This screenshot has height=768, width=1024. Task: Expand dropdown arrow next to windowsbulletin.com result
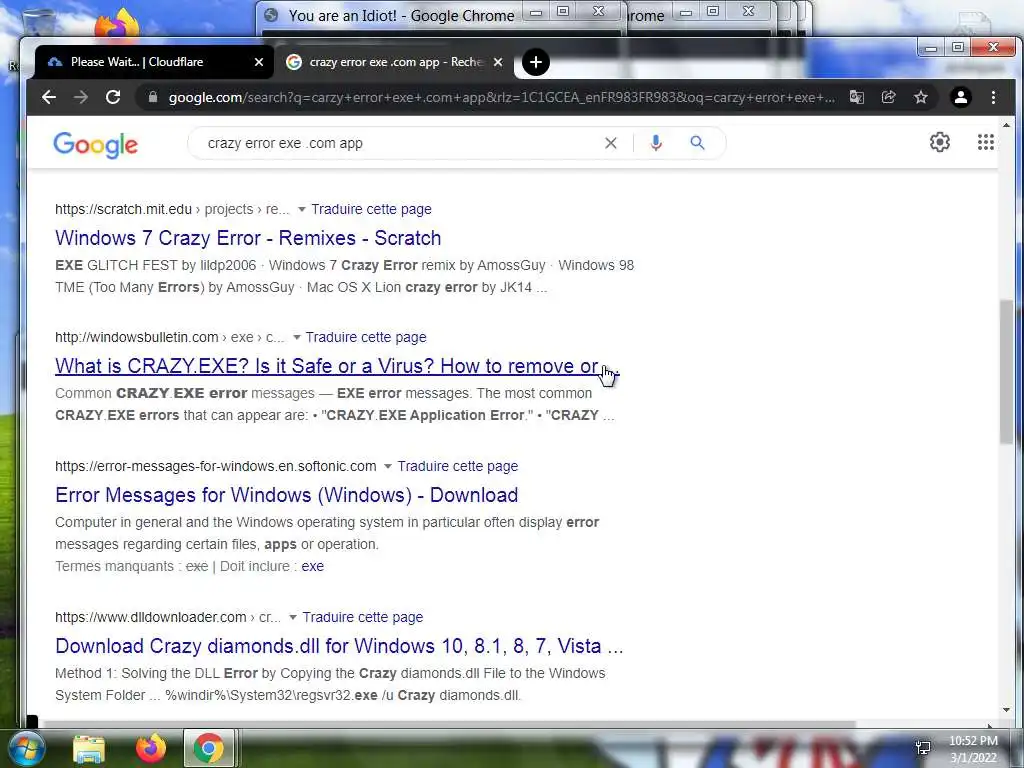(x=296, y=338)
